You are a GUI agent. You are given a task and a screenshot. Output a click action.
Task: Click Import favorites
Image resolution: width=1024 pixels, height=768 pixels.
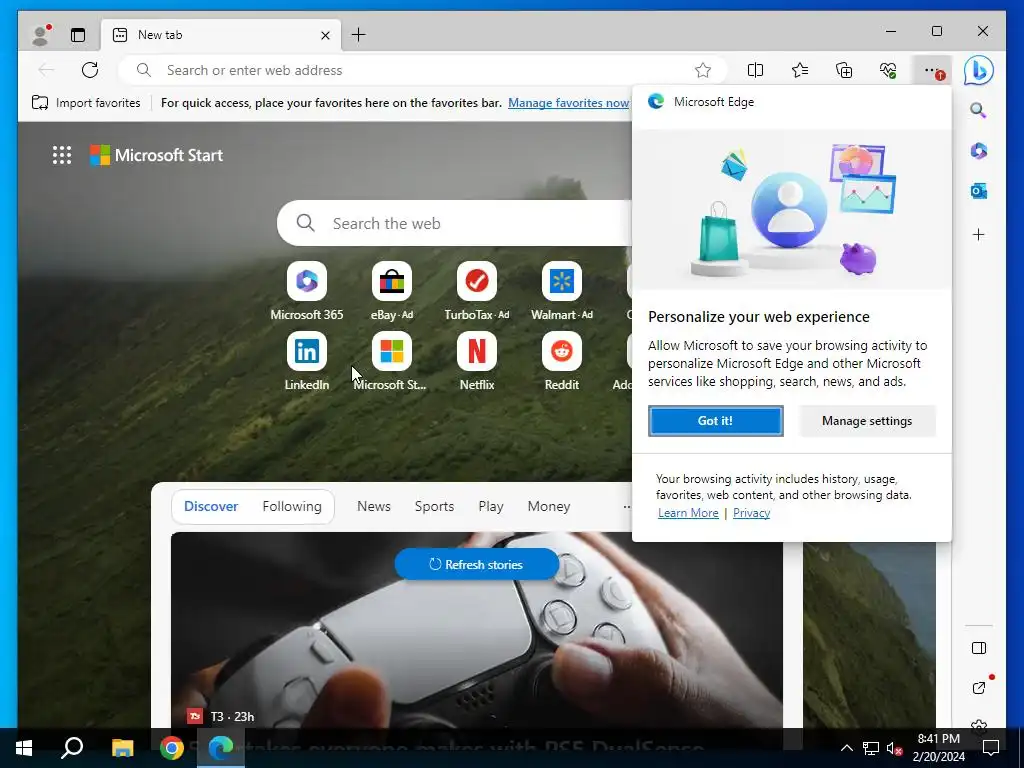coord(86,103)
